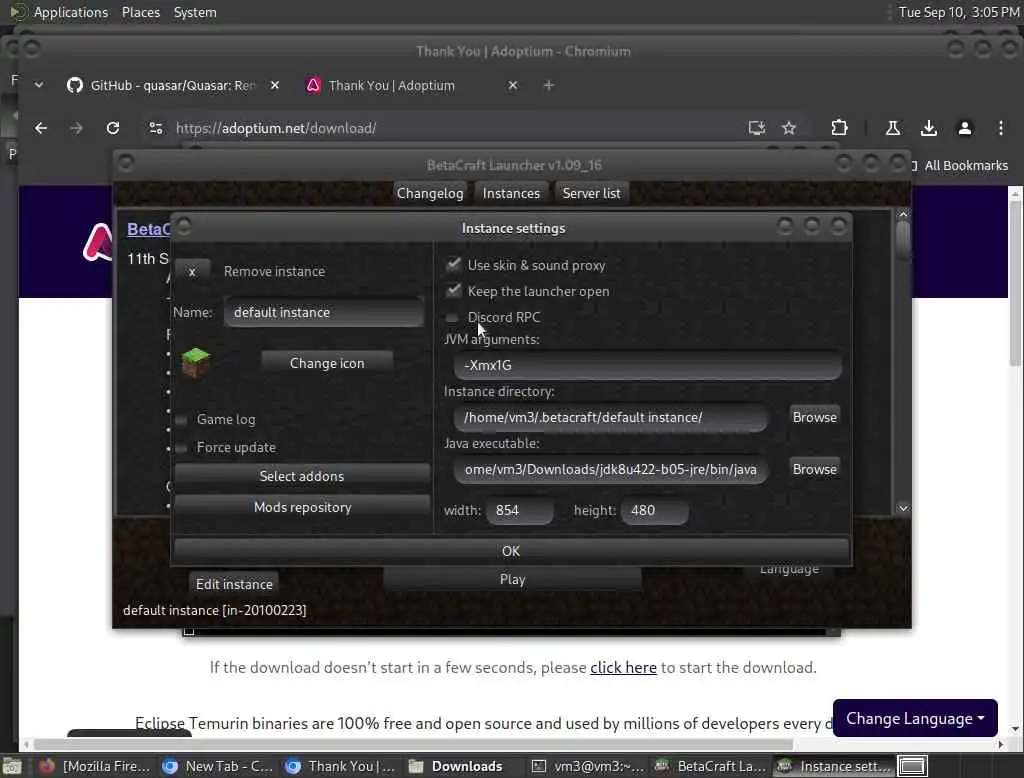
Task: Edit the width field
Action: coord(520,510)
